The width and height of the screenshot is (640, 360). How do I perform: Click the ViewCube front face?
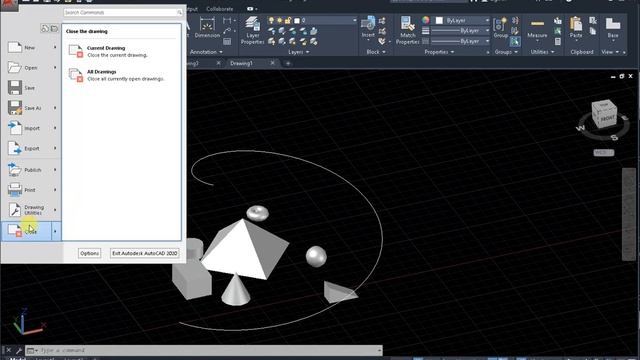[607, 119]
